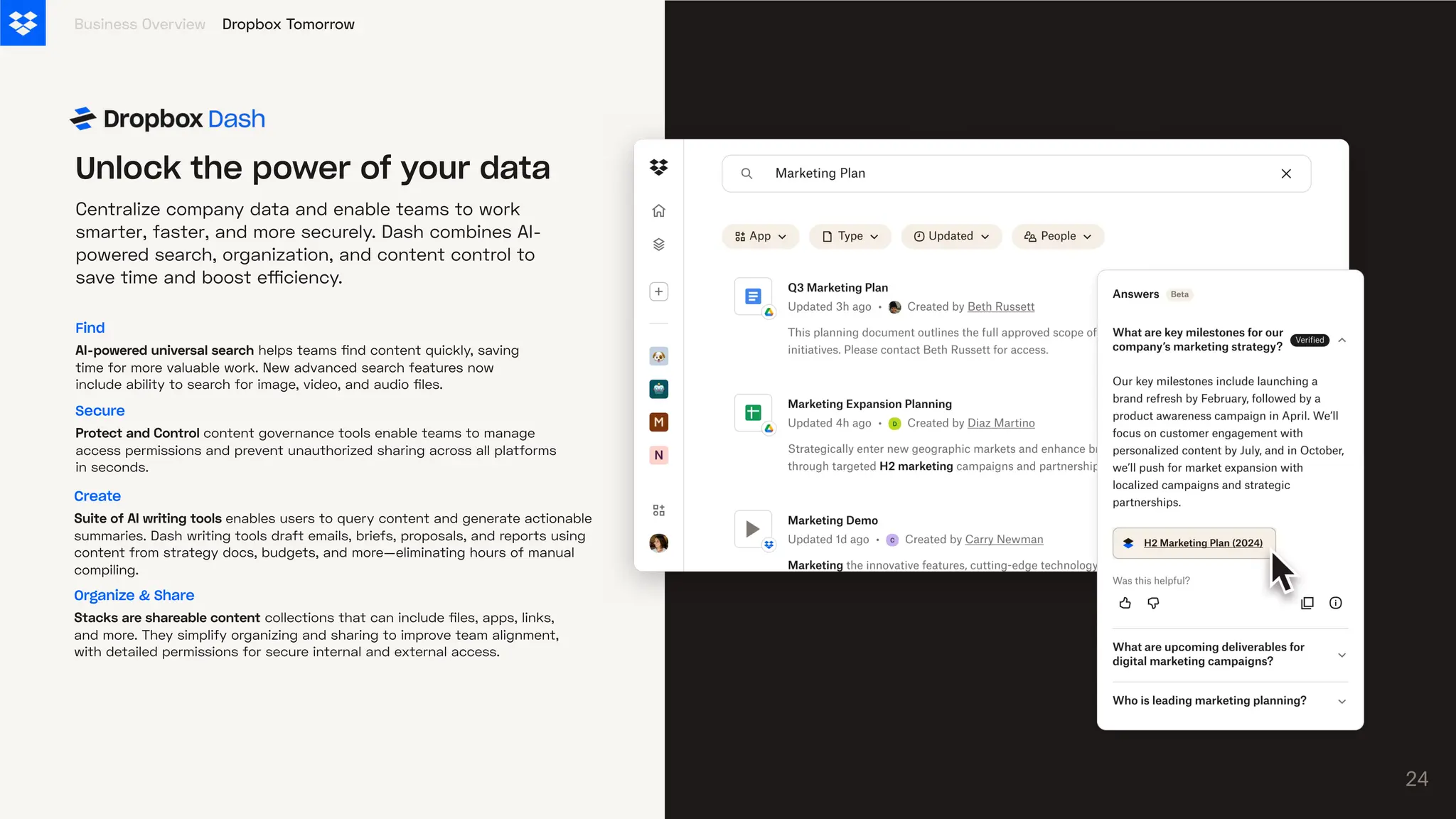
Task: Click the Business Overview header tab
Action: [140, 24]
